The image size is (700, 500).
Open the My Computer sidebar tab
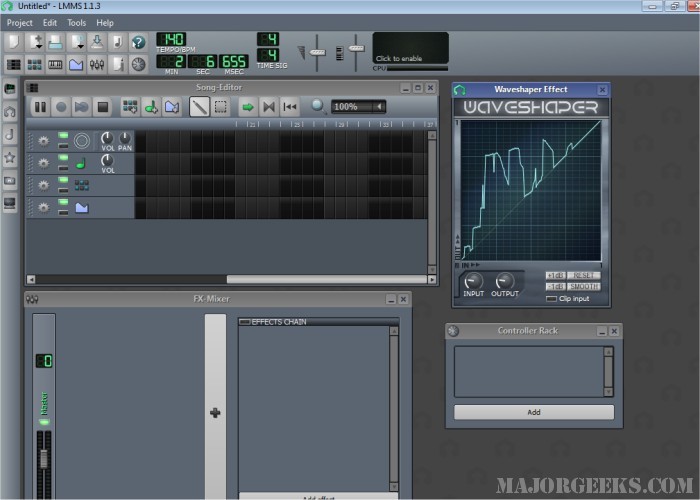tap(9, 204)
